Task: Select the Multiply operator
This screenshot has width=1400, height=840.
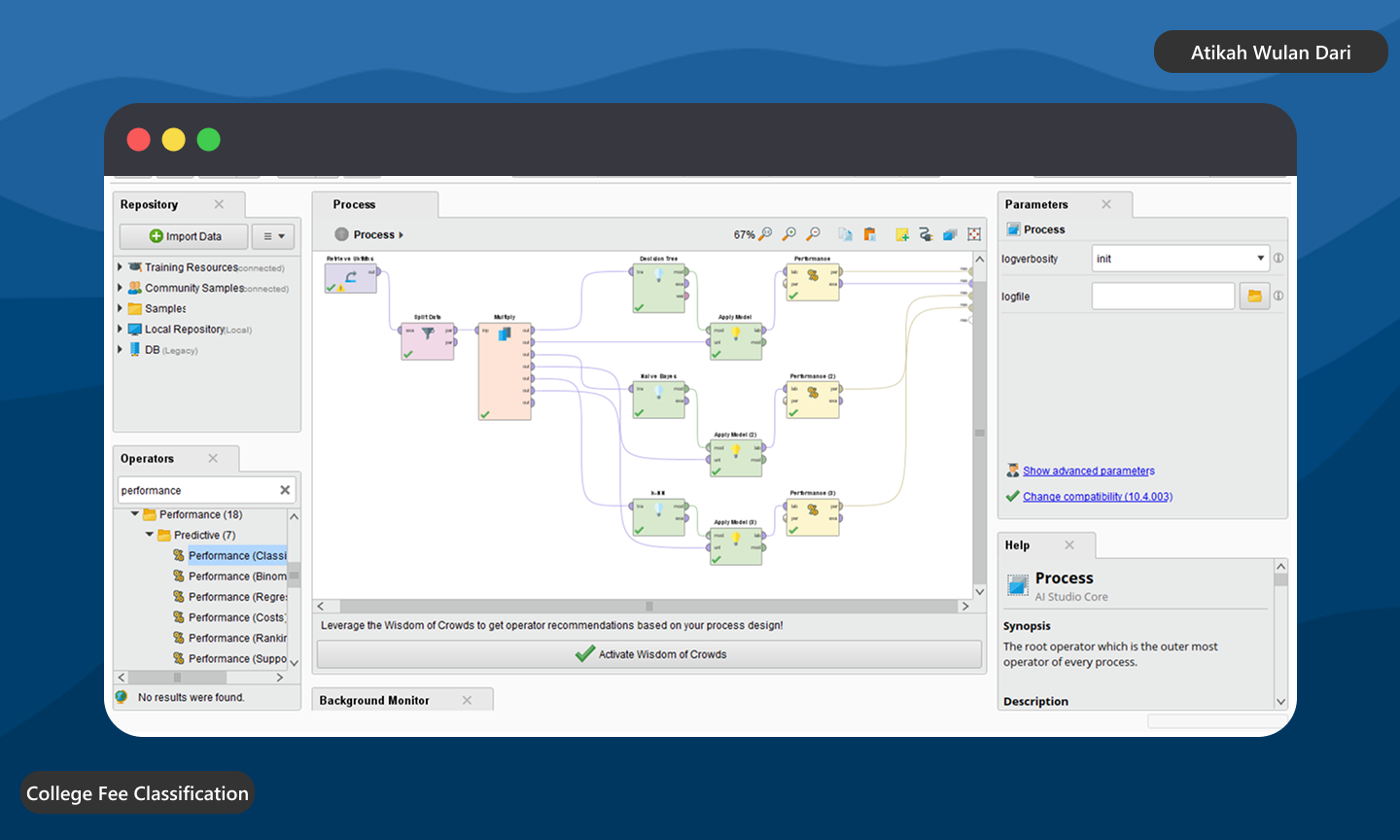Action: coord(505,370)
